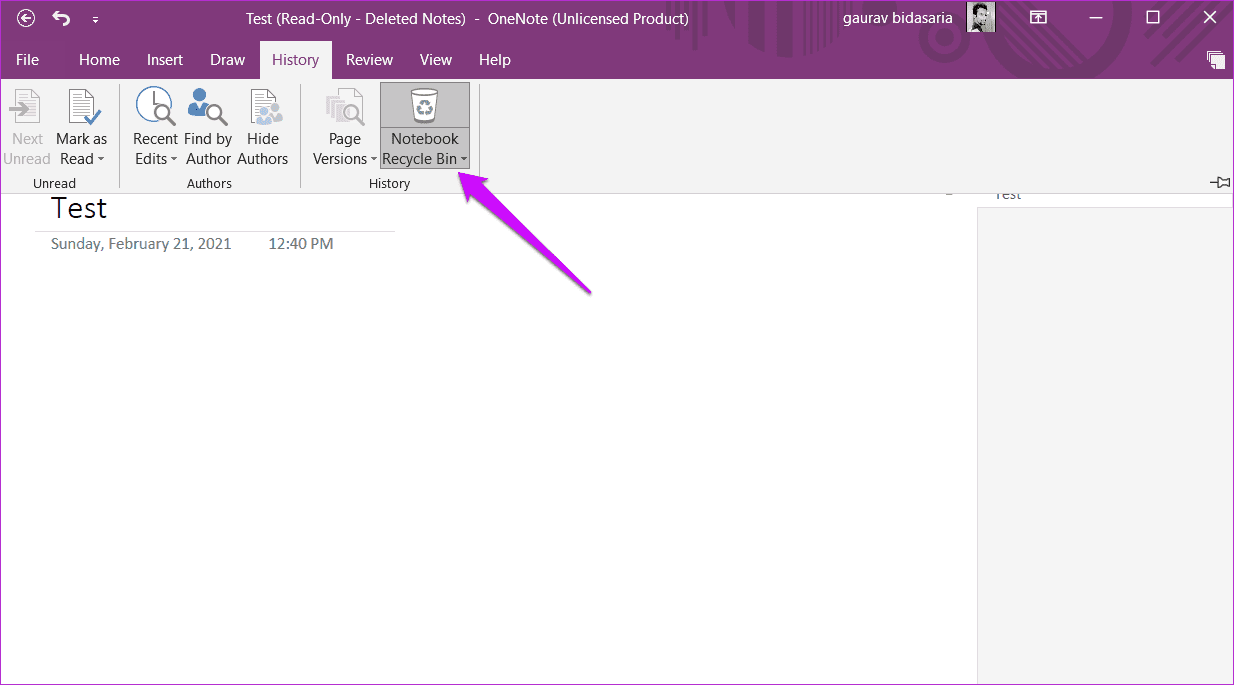1234x685 pixels.
Task: Click the account name gaurav bidasaria
Action: click(x=899, y=18)
